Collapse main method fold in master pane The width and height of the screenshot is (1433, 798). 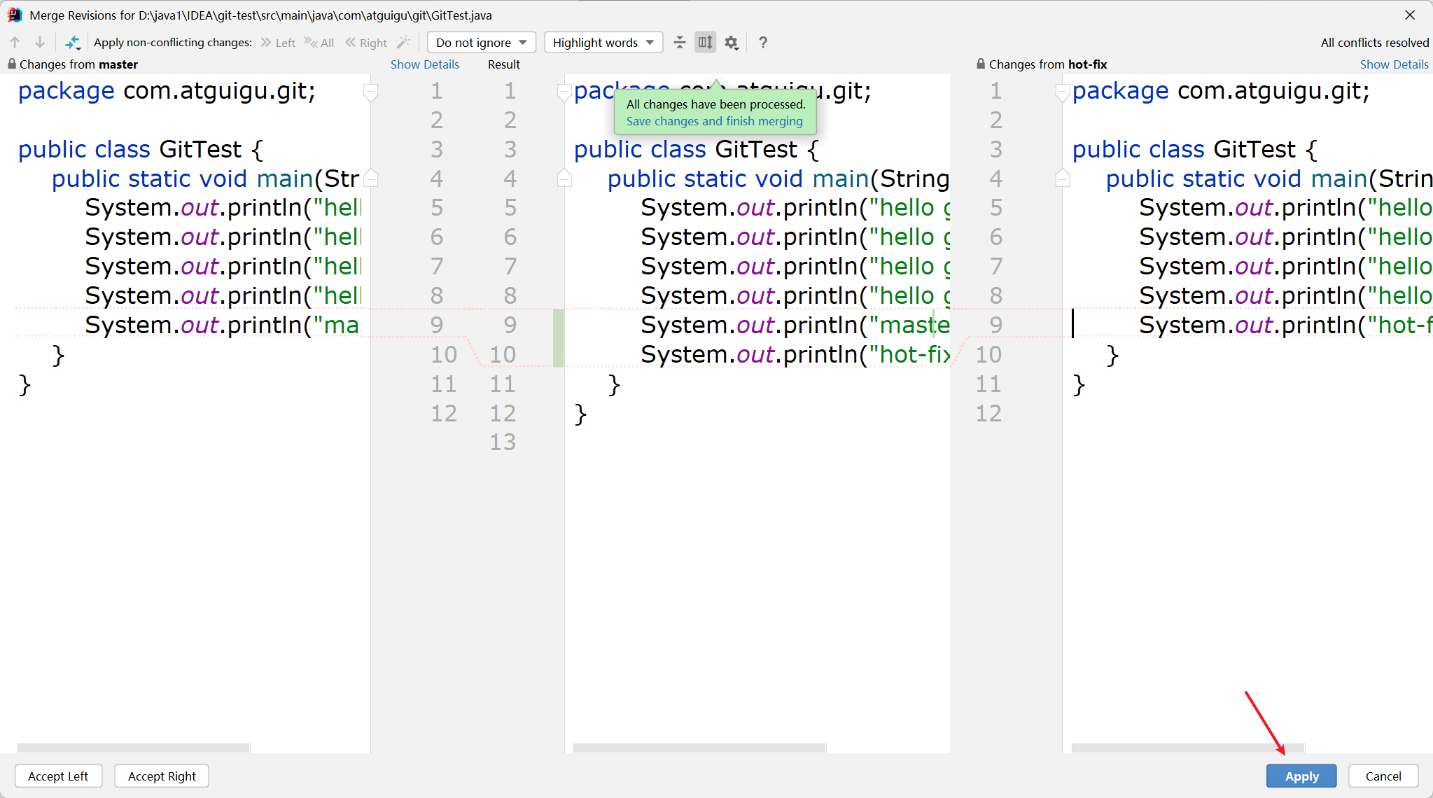pos(370,178)
